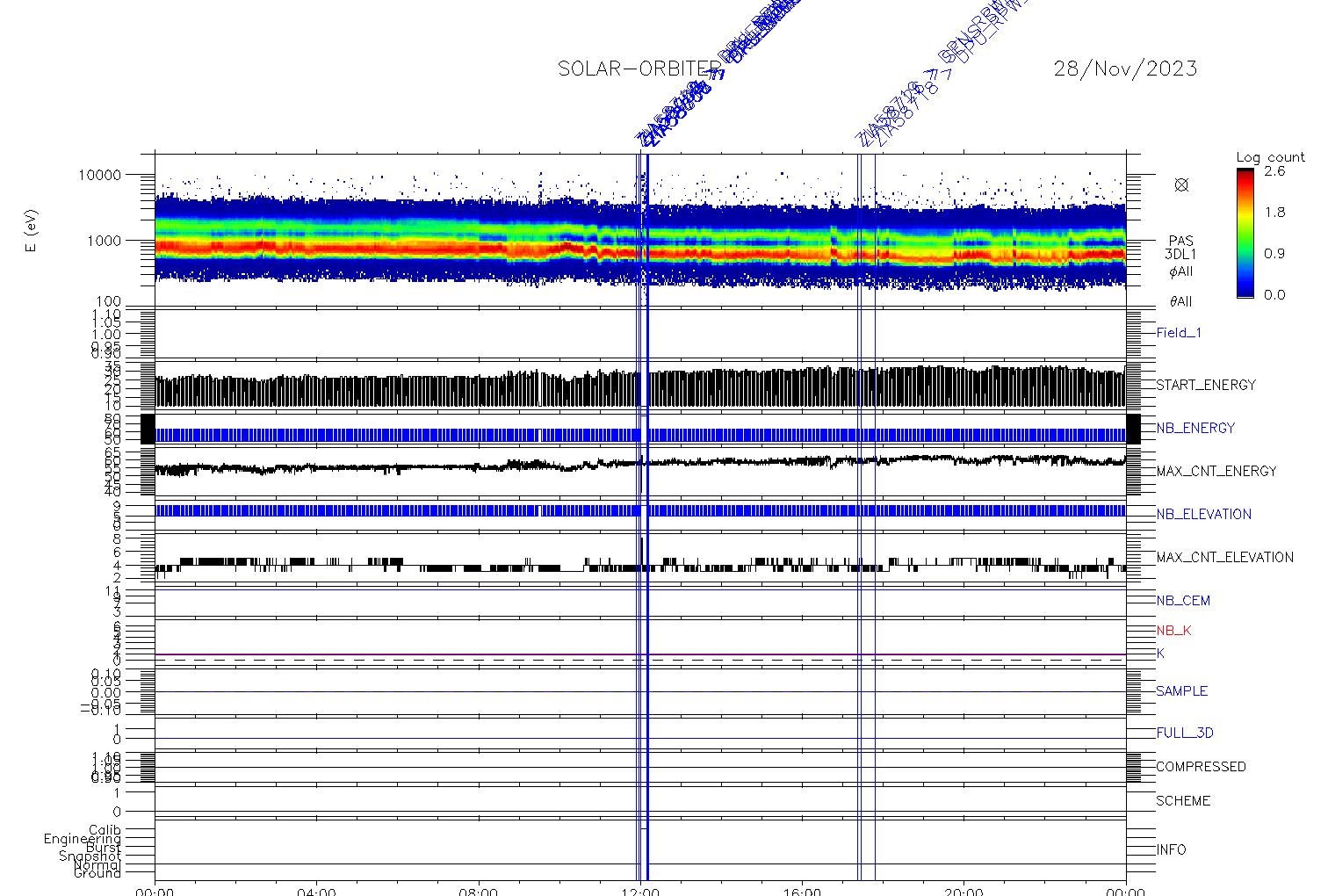Click the 20:00 time axis label
Viewport: 1328px width, 896px height.
964,891
